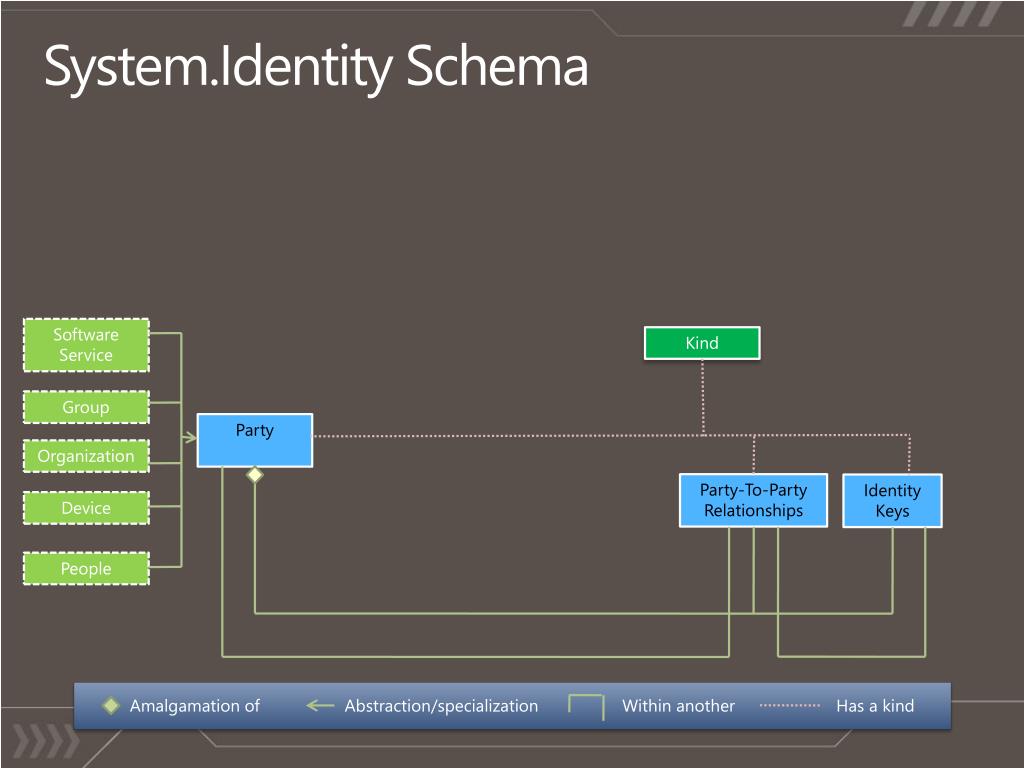The height and width of the screenshot is (768, 1024).
Task: Select the People box
Action: pyautogui.click(x=86, y=568)
